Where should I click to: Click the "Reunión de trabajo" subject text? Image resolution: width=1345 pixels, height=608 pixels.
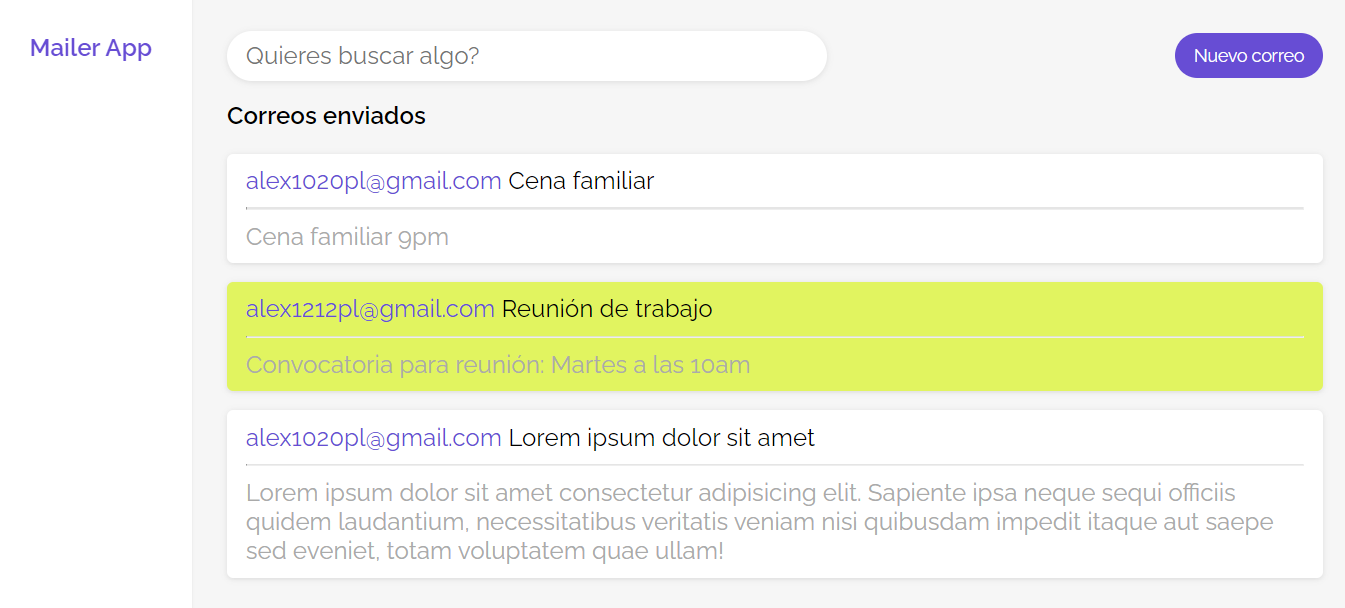[607, 309]
